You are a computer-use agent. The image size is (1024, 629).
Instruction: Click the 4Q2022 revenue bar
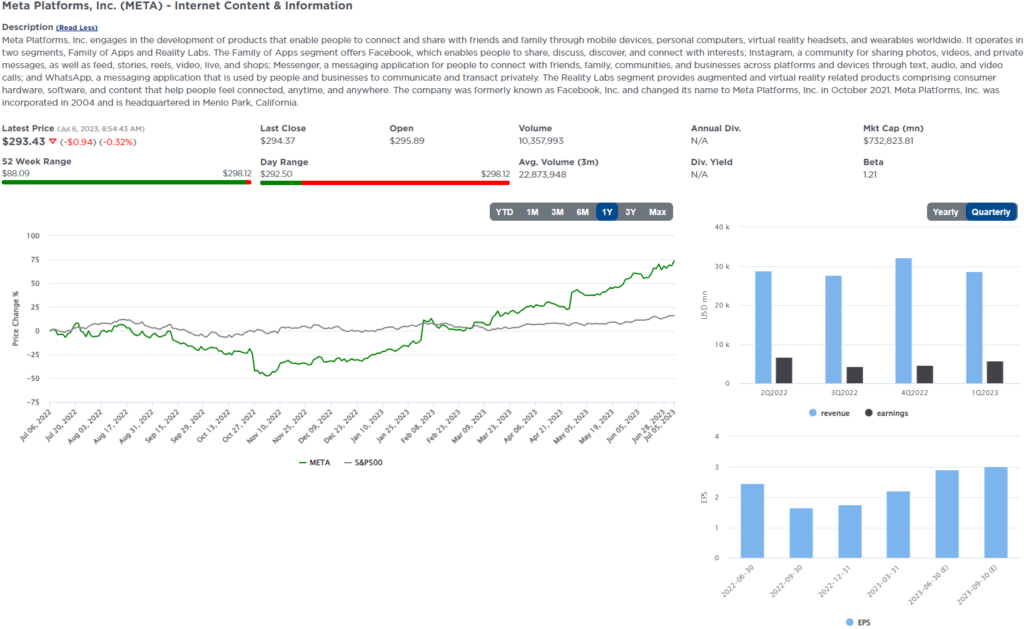tap(903, 321)
